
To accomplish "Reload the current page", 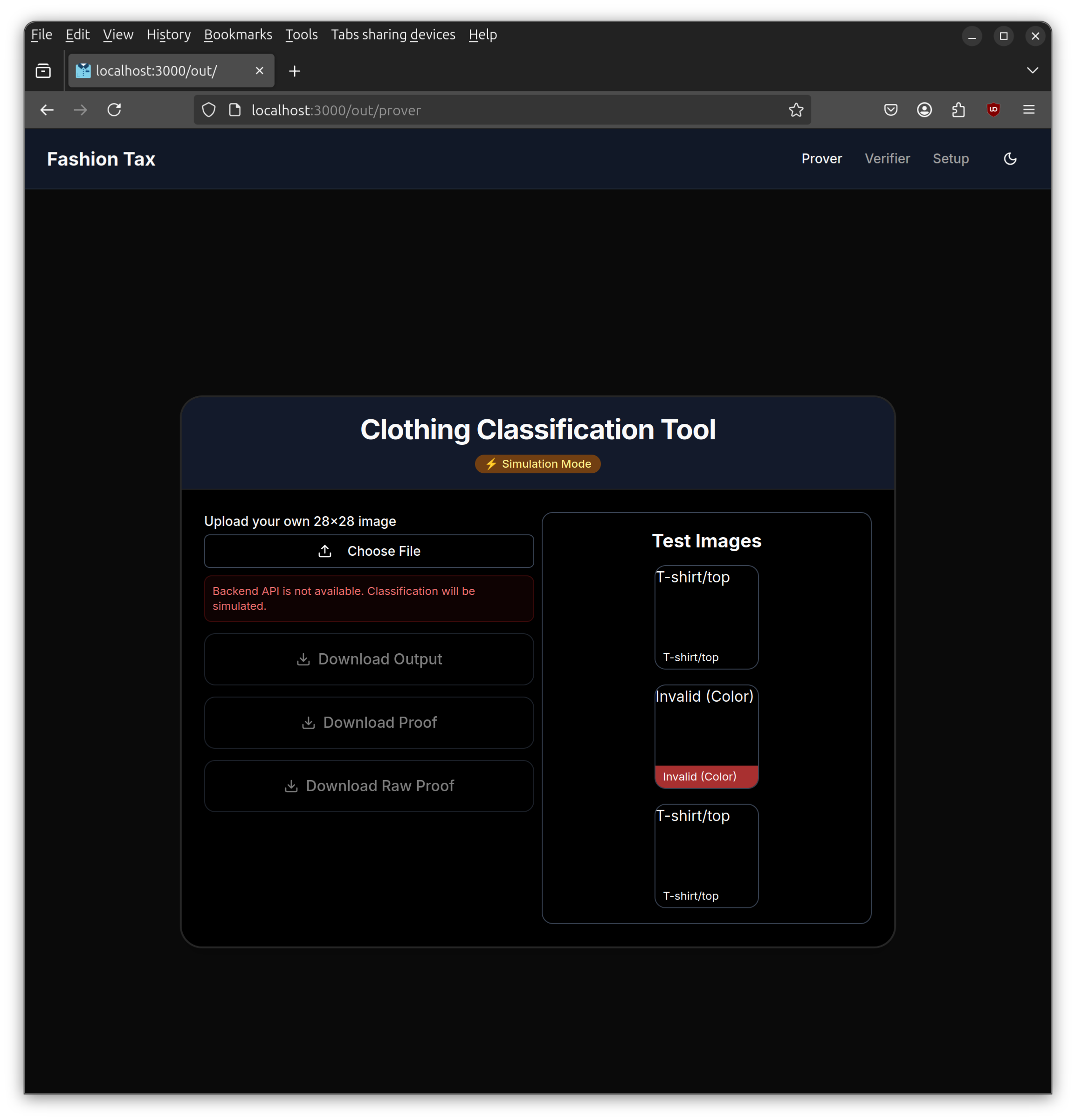I will click(114, 110).
